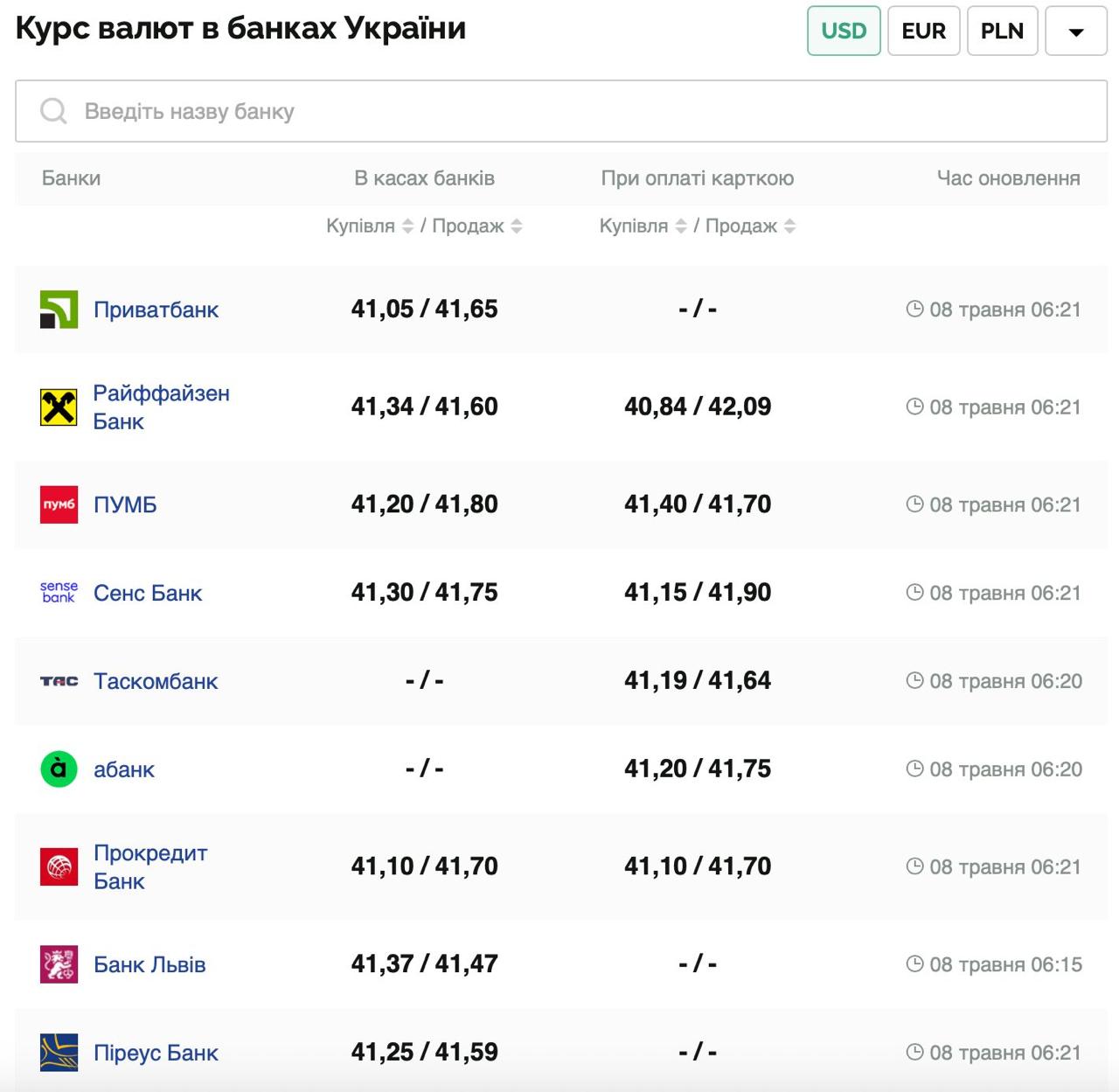This screenshot has height=1092, width=1119.
Task: Click the green абанк logo icon
Action: (59, 769)
